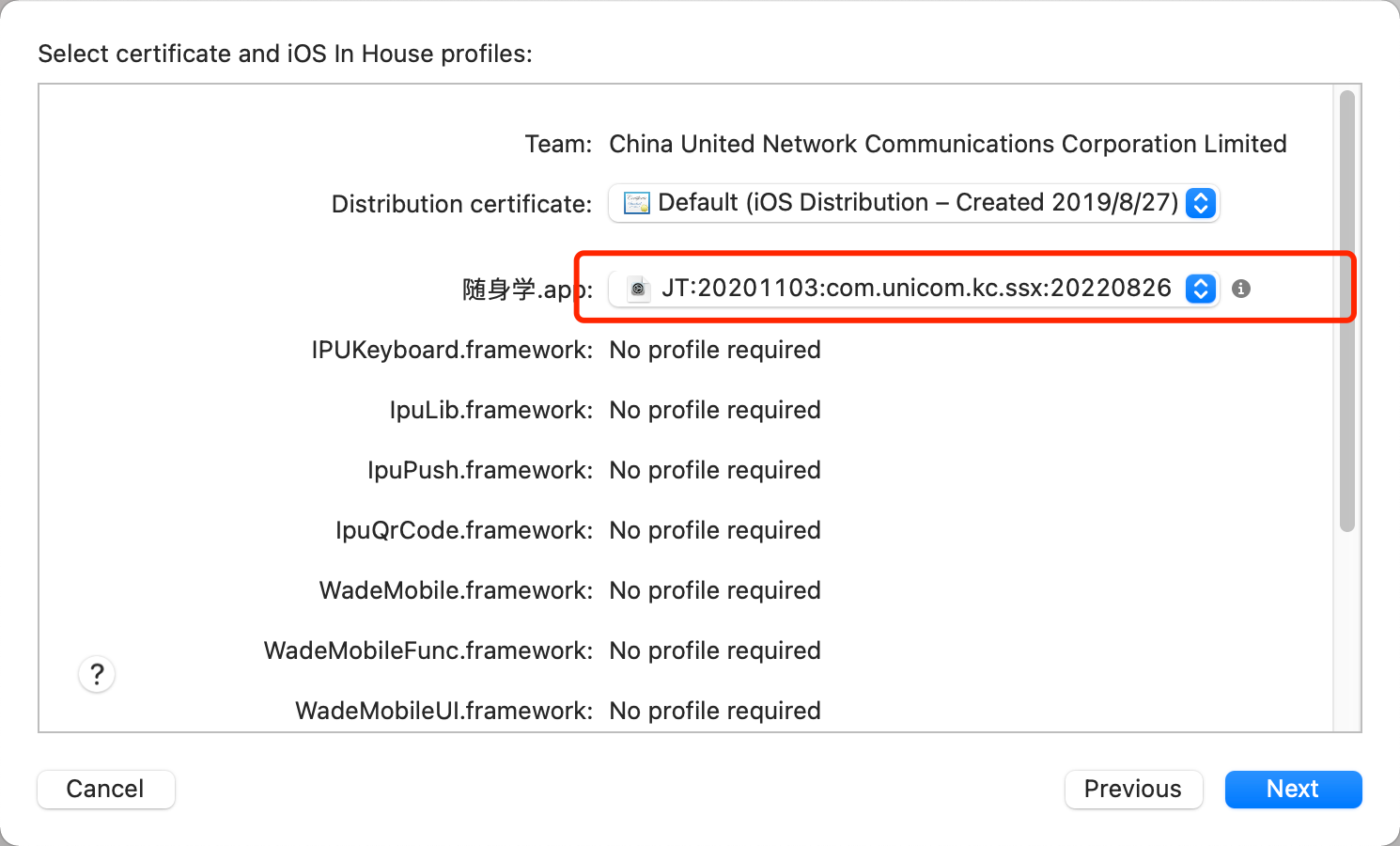1400x846 pixels.
Task: Click the China United Network Communications team name
Action: point(948,144)
